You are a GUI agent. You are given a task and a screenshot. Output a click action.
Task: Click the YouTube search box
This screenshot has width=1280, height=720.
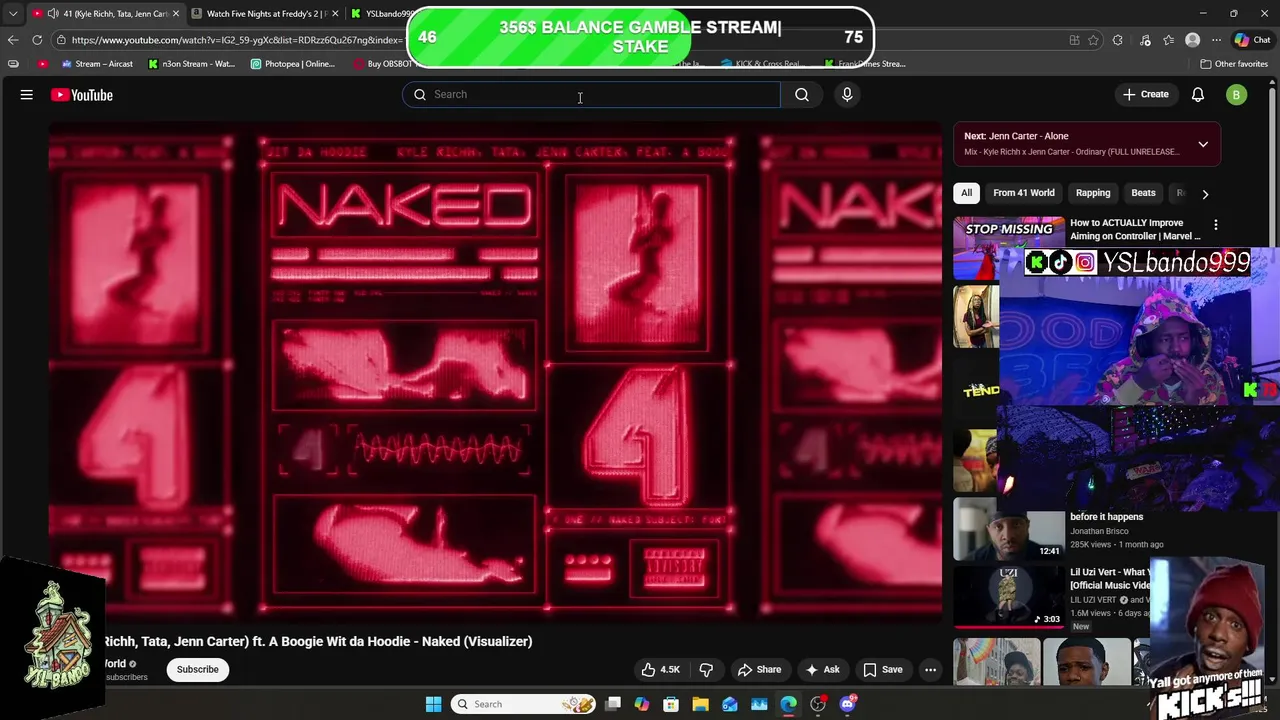(x=591, y=94)
